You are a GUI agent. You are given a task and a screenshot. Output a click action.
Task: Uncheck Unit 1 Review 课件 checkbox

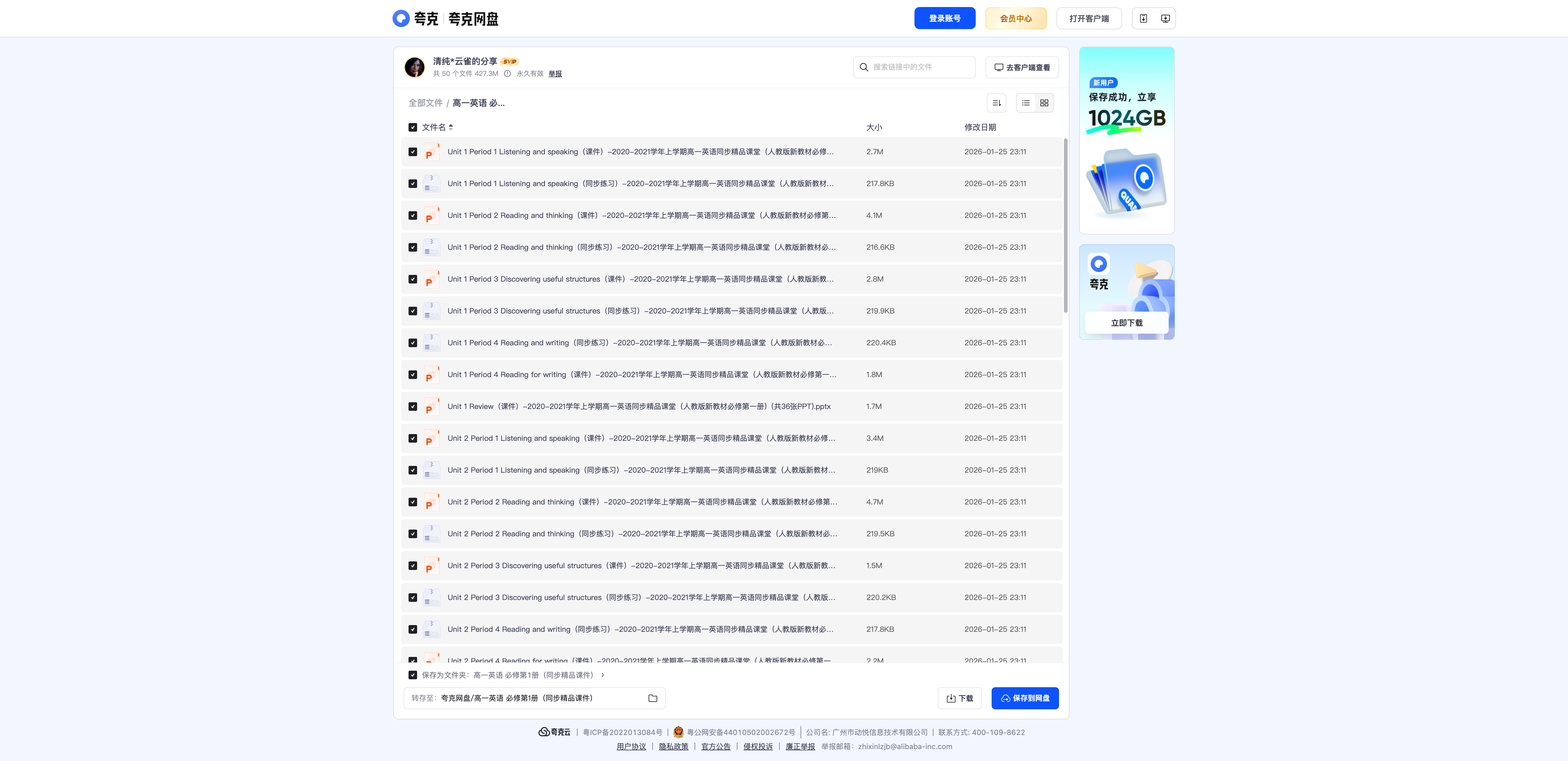pos(413,406)
